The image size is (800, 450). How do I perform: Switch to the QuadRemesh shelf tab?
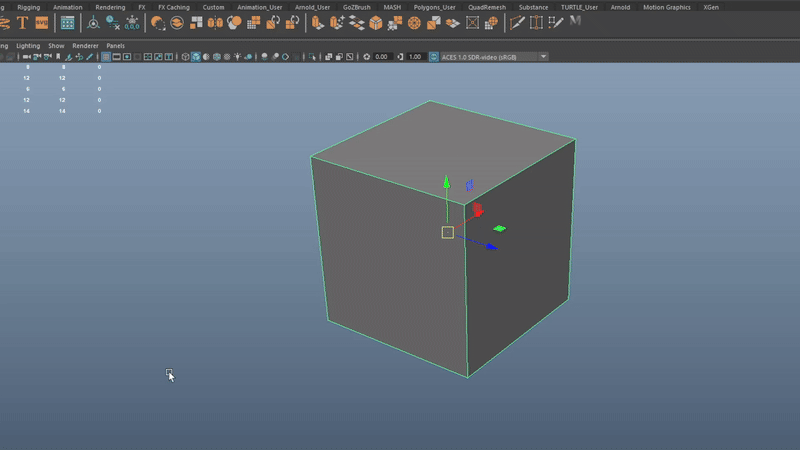(487, 7)
